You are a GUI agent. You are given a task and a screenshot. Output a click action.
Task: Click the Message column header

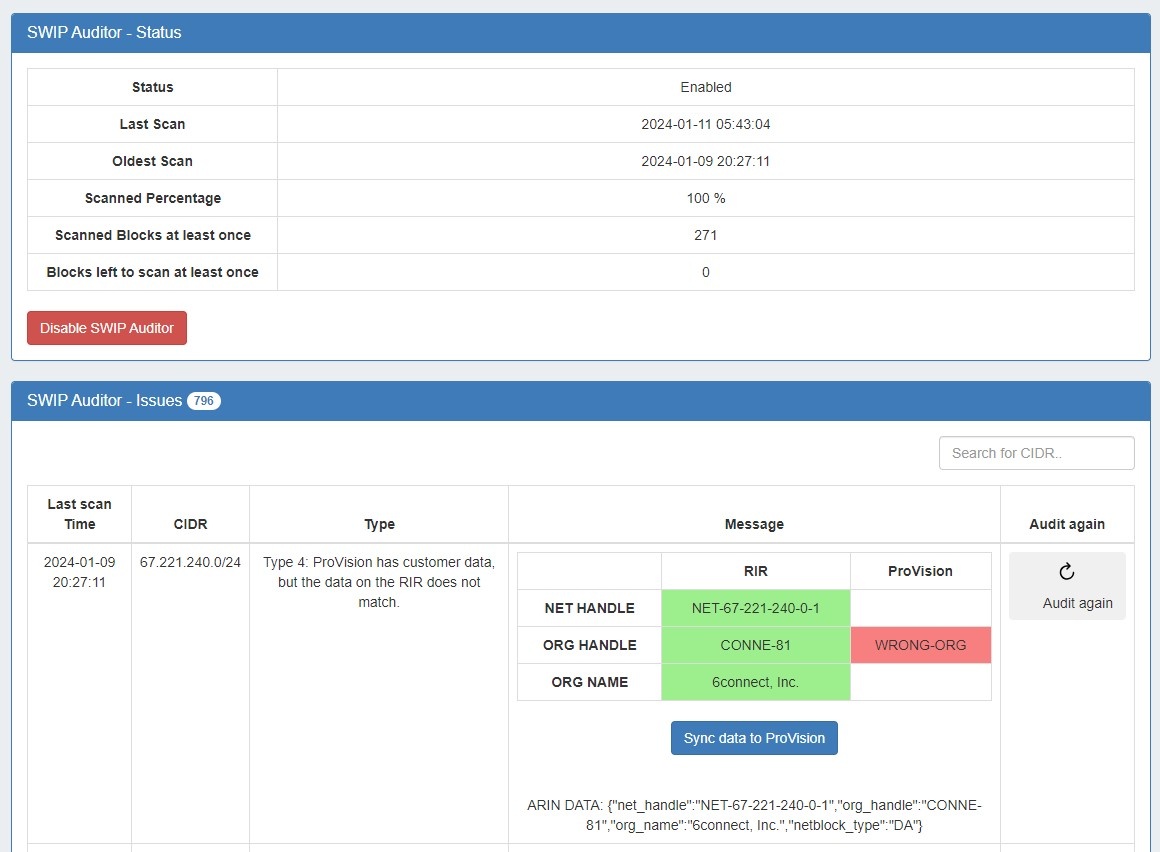(754, 524)
